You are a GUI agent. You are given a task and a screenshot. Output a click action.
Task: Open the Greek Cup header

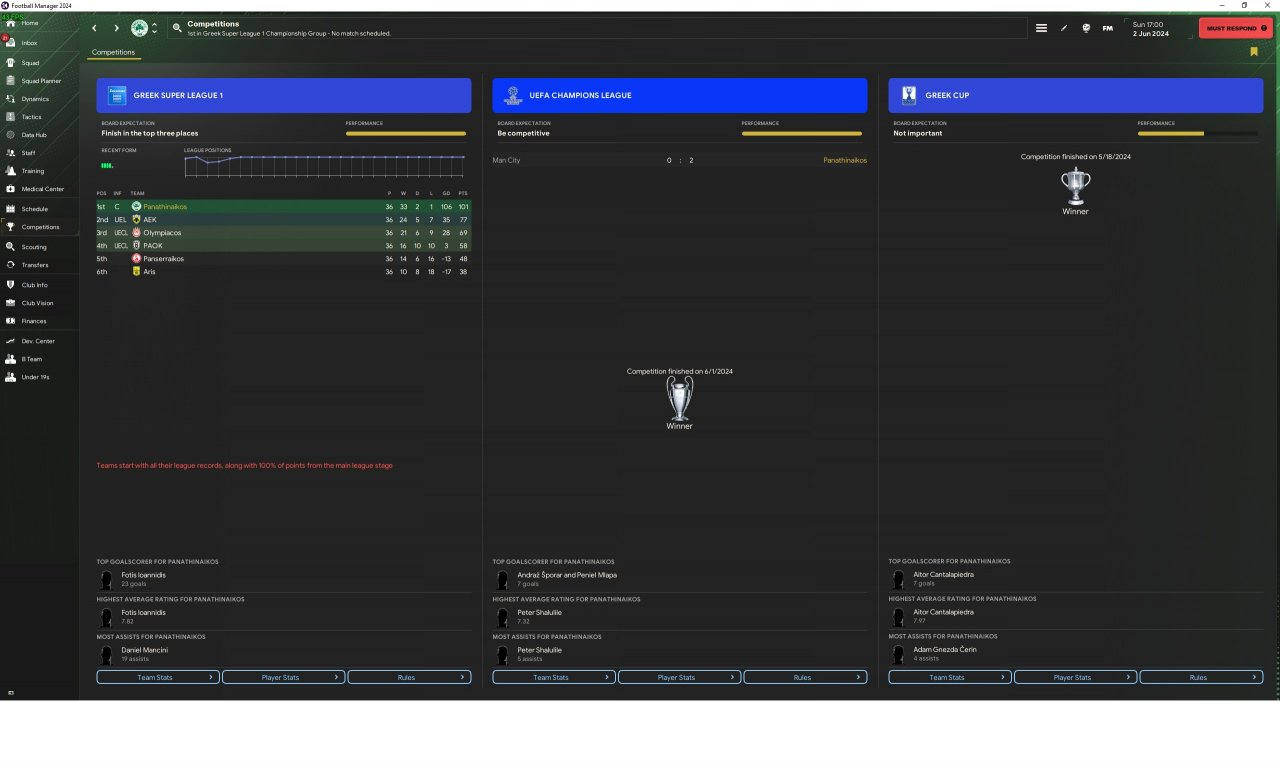(x=1076, y=95)
